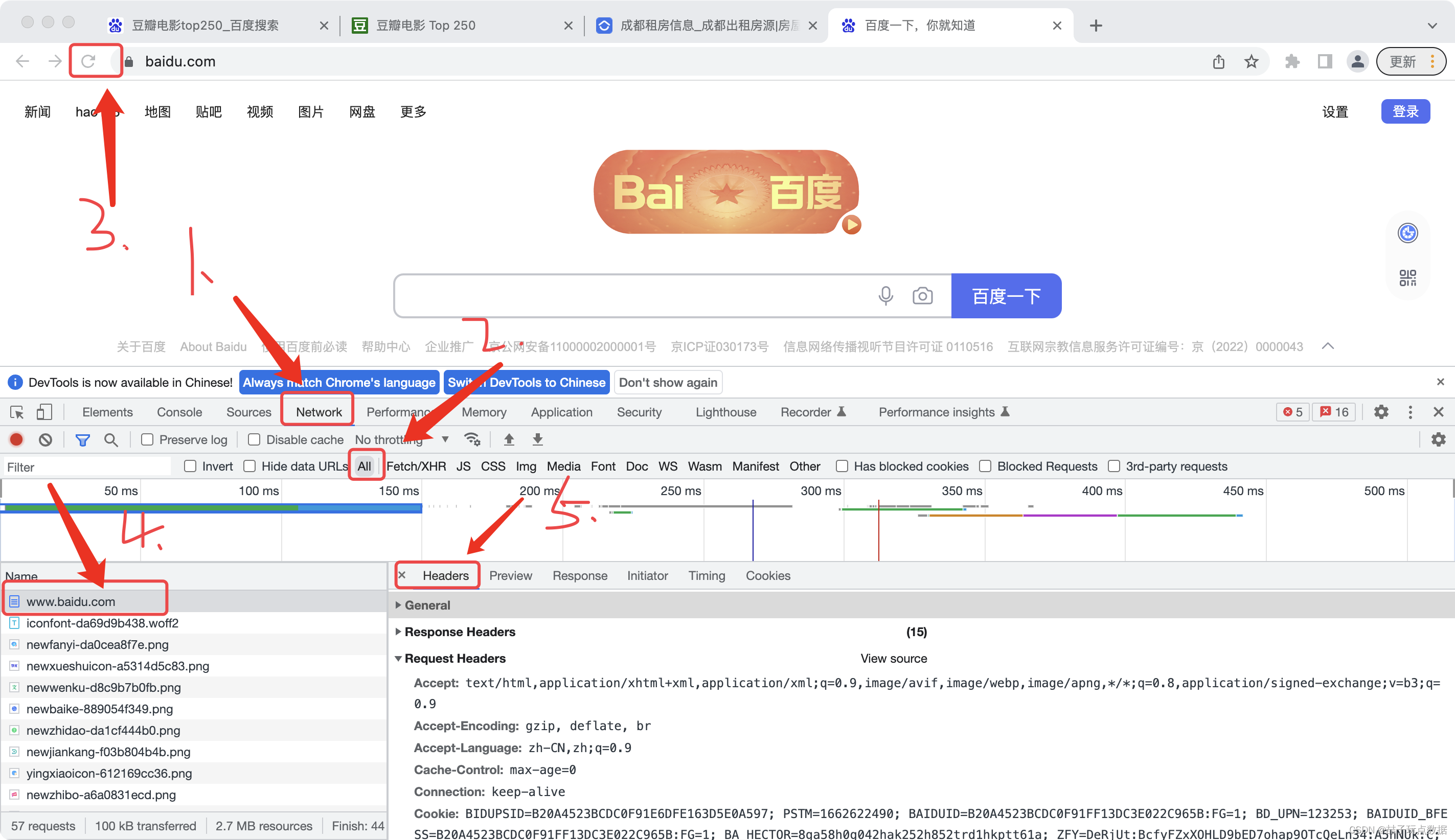Click the inspect element picker icon
This screenshot has height=840, width=1455.
[17, 412]
